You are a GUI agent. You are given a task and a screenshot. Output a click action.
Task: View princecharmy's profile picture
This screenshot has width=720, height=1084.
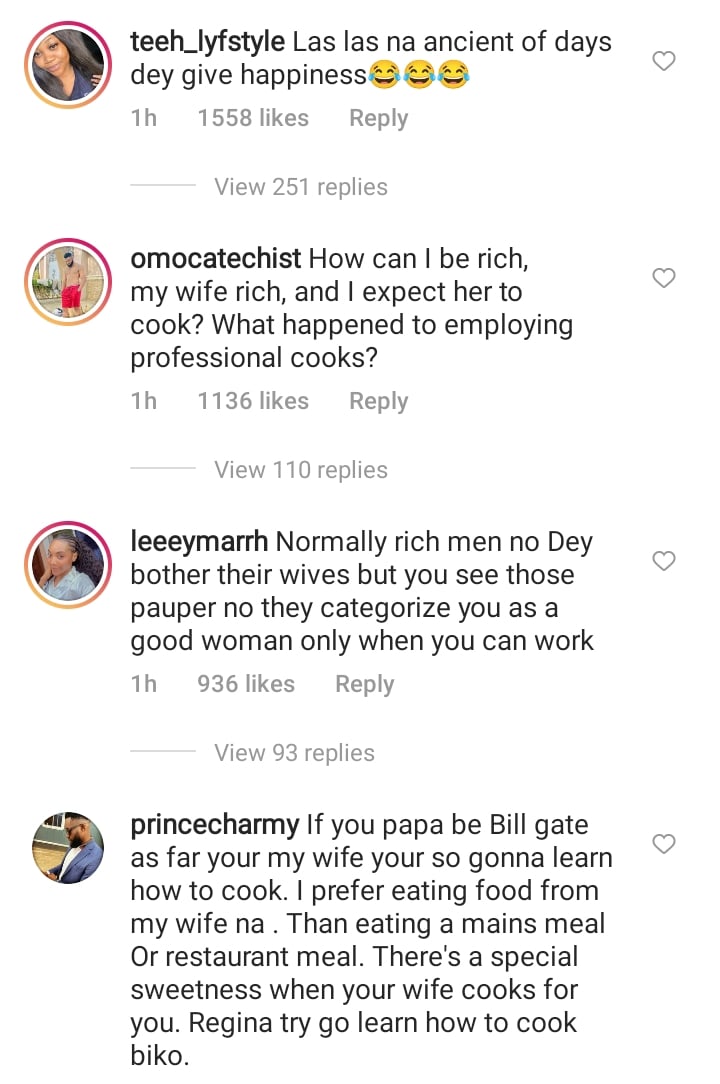pyautogui.click(x=67, y=847)
